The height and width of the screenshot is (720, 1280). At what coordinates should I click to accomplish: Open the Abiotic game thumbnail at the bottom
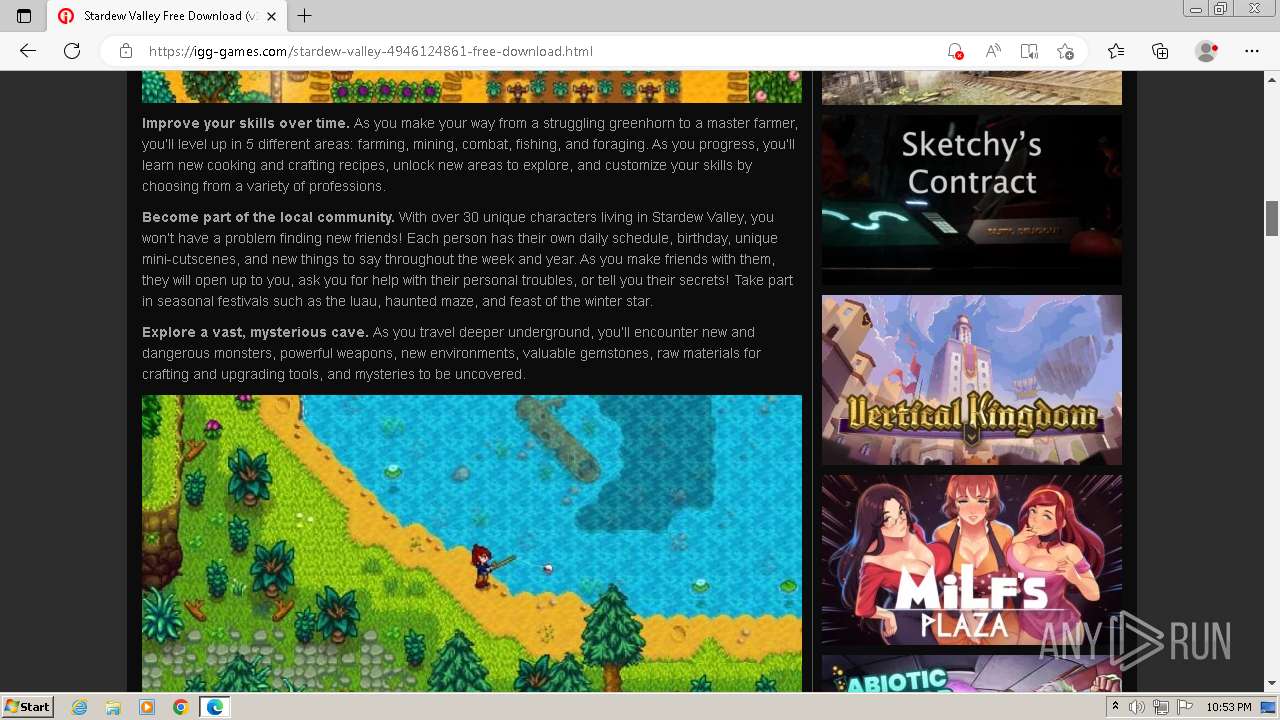(x=972, y=673)
